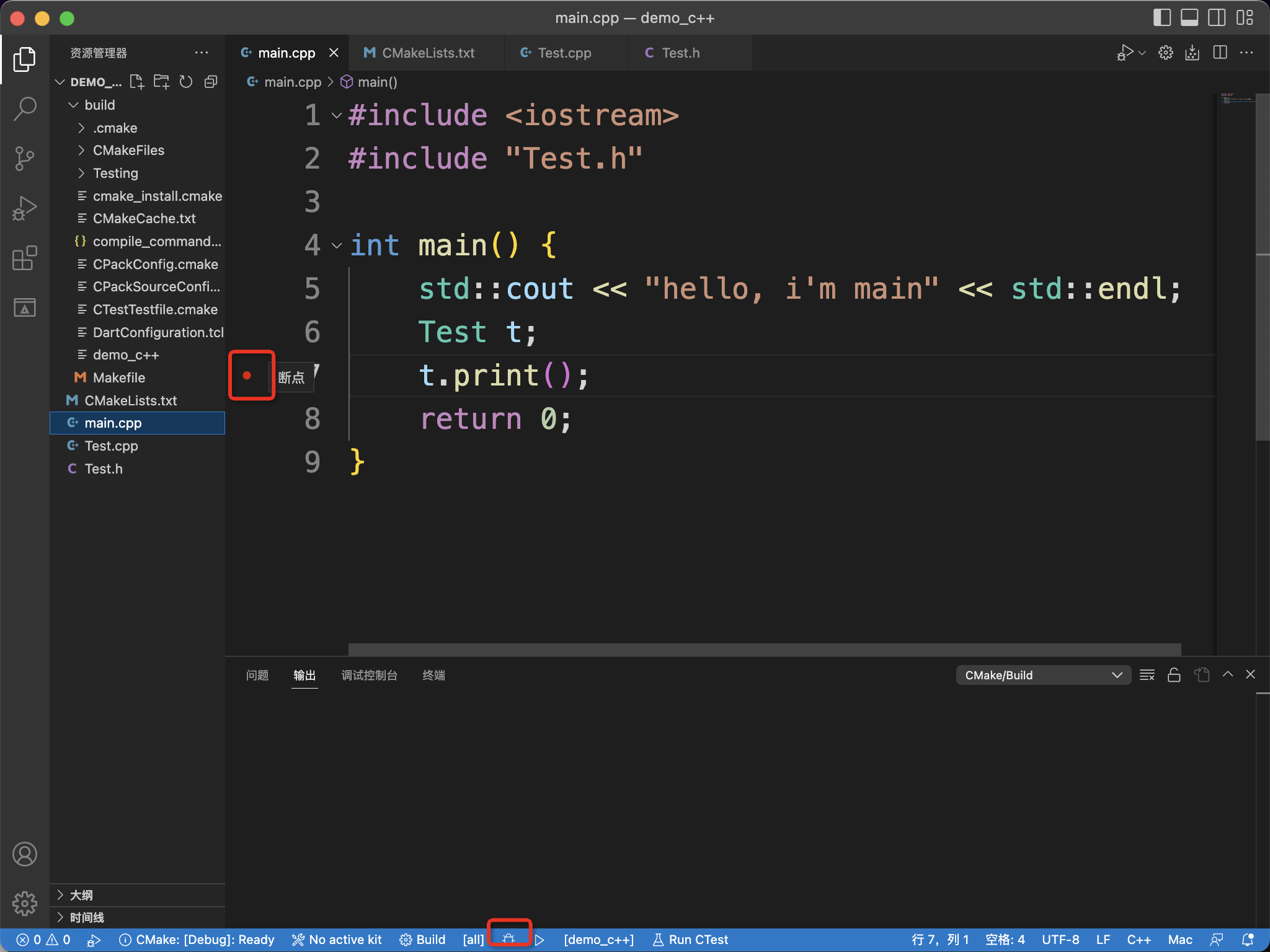Click CMake: [Debug]: Ready status
The image size is (1270, 952).
pyautogui.click(x=197, y=940)
